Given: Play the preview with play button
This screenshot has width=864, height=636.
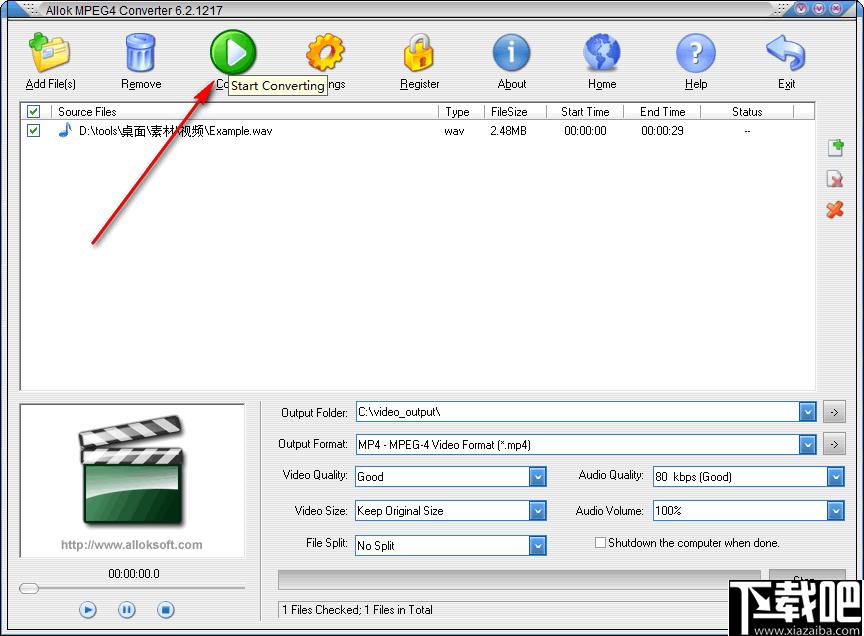Looking at the screenshot, I should [88, 610].
